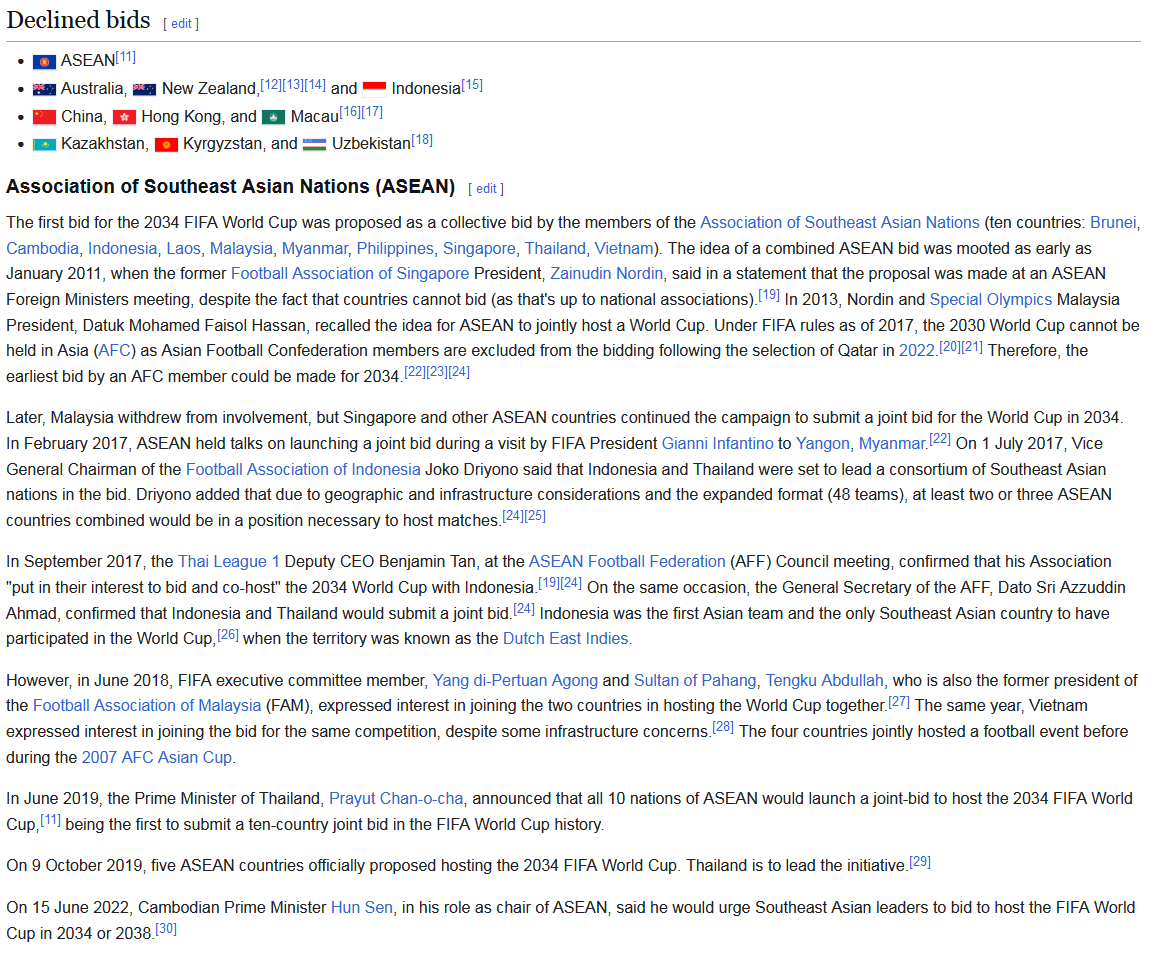
Task: Edit the Association of Southeast Asian Nations section
Action: coord(486,188)
